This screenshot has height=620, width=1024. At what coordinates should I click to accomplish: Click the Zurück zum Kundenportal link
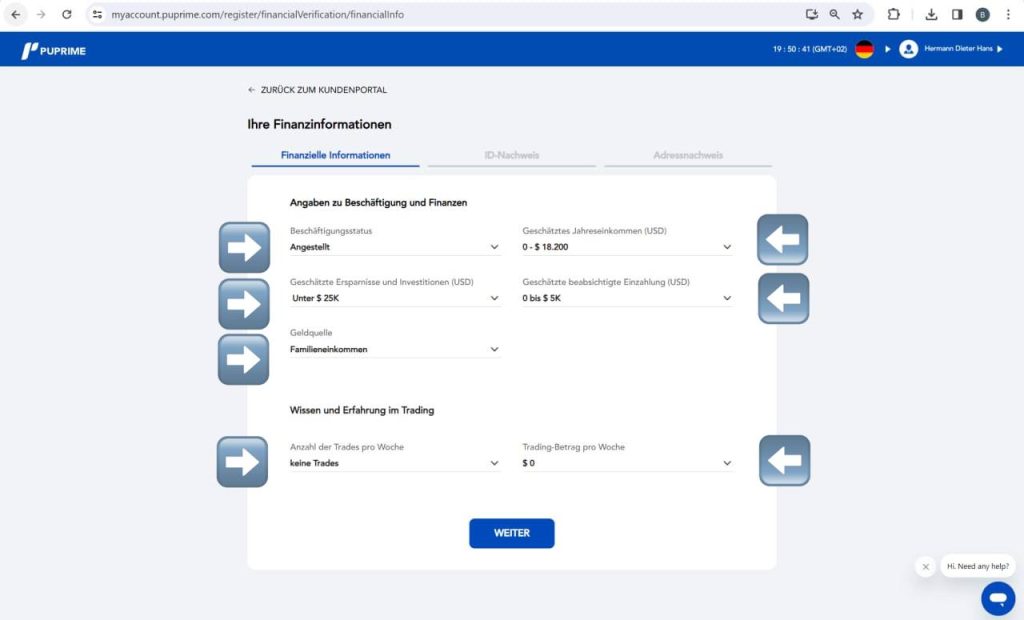(317, 90)
